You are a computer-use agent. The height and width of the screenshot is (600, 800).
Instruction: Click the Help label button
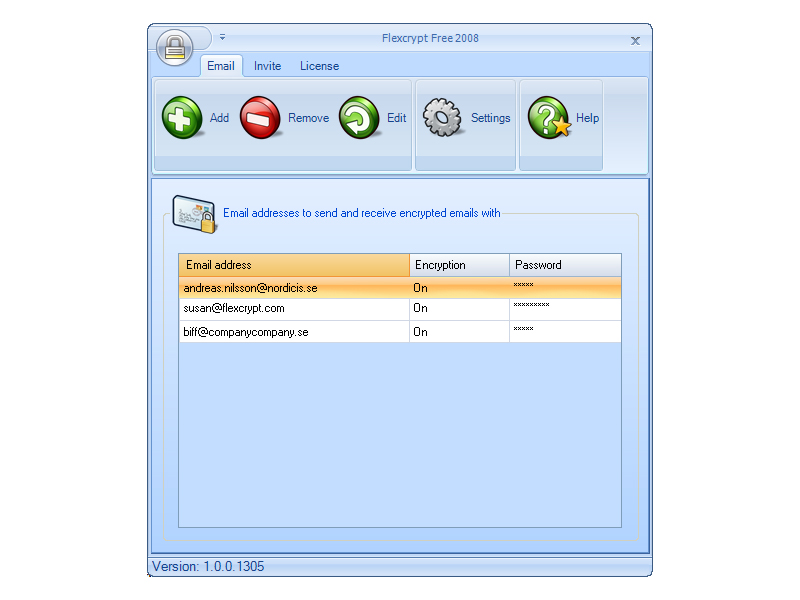point(587,118)
